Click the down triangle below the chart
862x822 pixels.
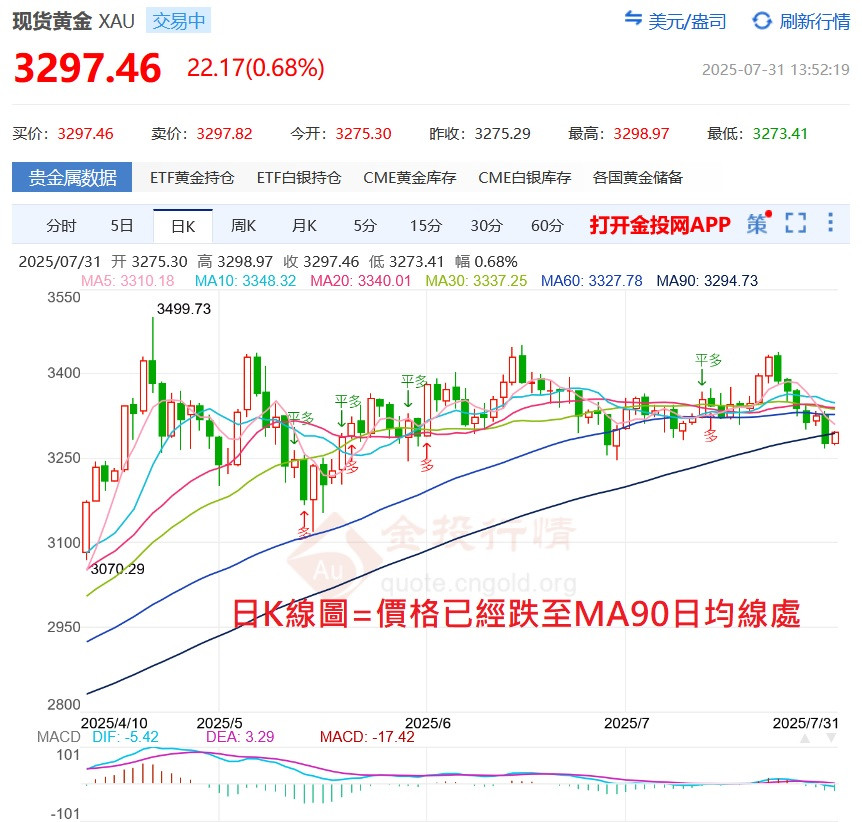pos(831,738)
